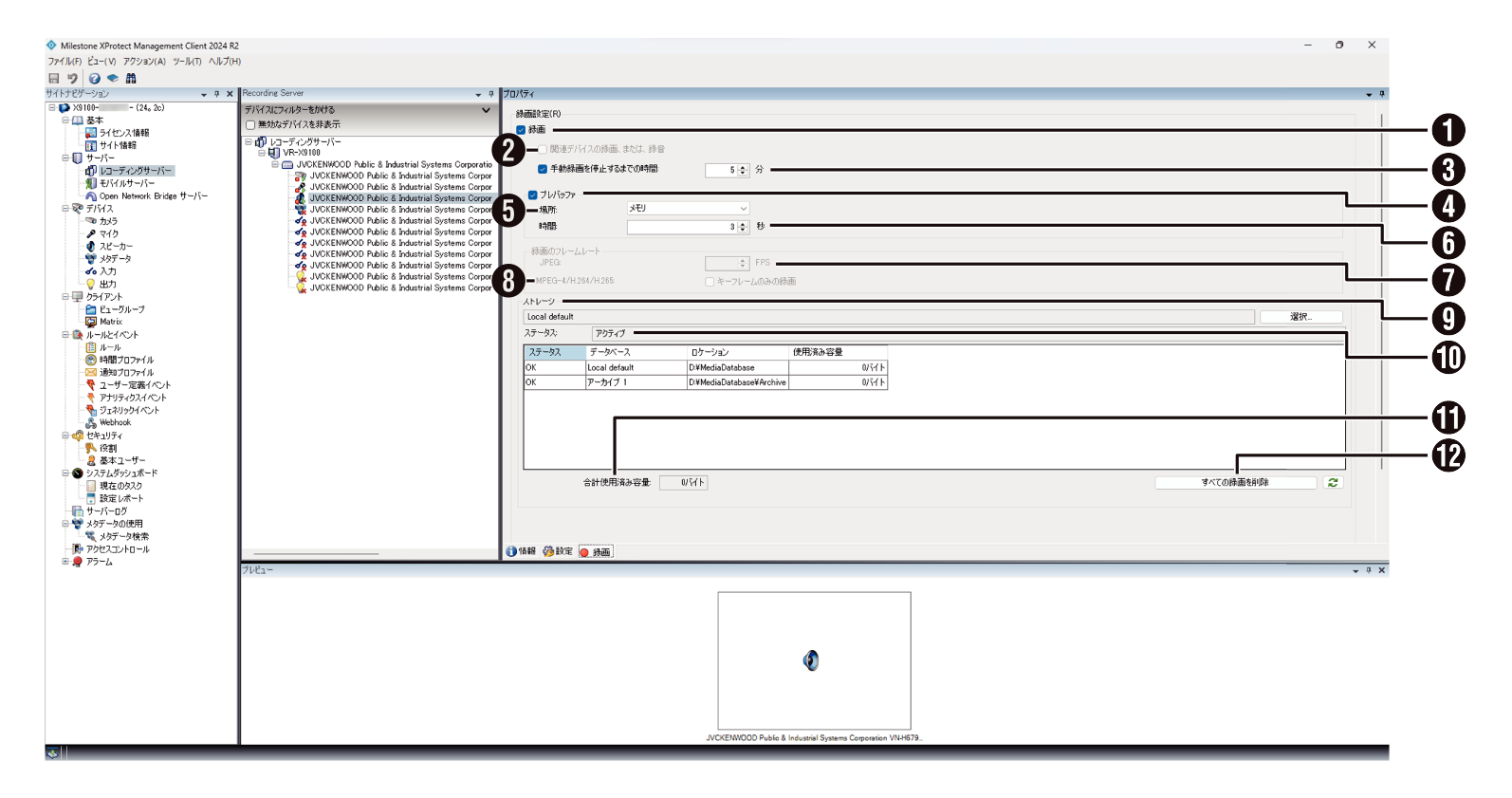Select カメラ under デバイス
1512x798 pixels.
(x=108, y=221)
